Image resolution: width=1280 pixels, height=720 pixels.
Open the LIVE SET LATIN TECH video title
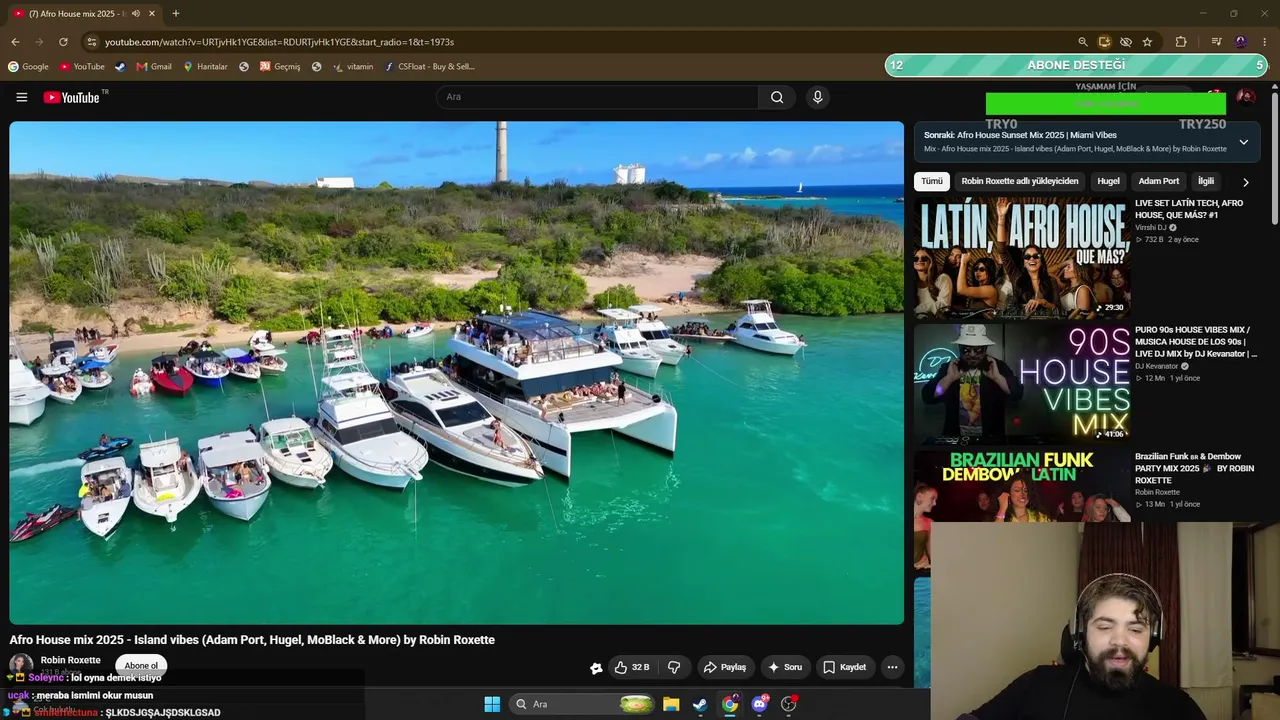(1189, 209)
